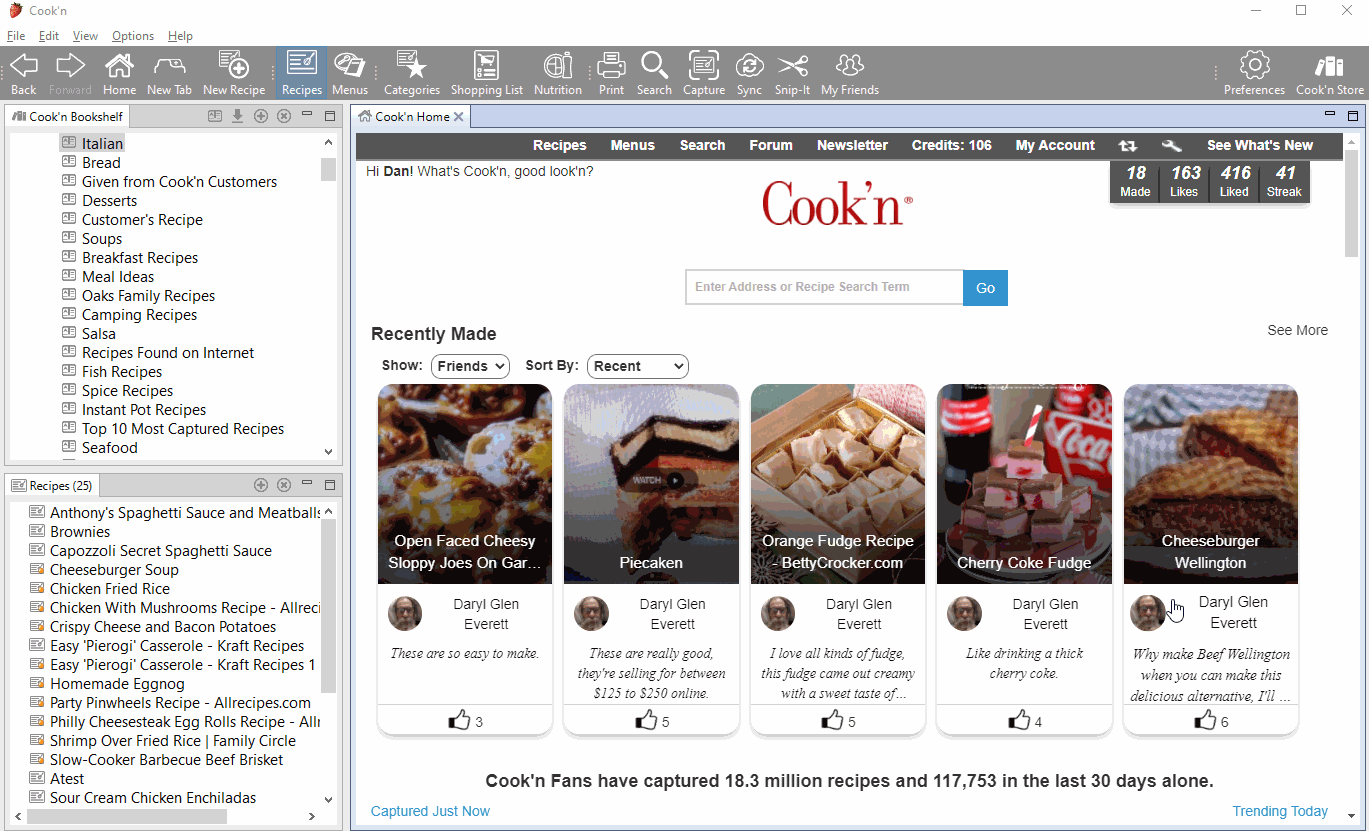1369x831 pixels.
Task: Select the Instant Pot Recipes cookbook
Action: click(144, 410)
